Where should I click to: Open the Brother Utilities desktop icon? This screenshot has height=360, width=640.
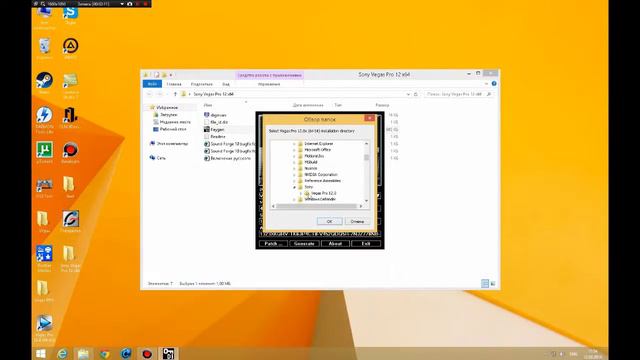[x=44, y=258]
